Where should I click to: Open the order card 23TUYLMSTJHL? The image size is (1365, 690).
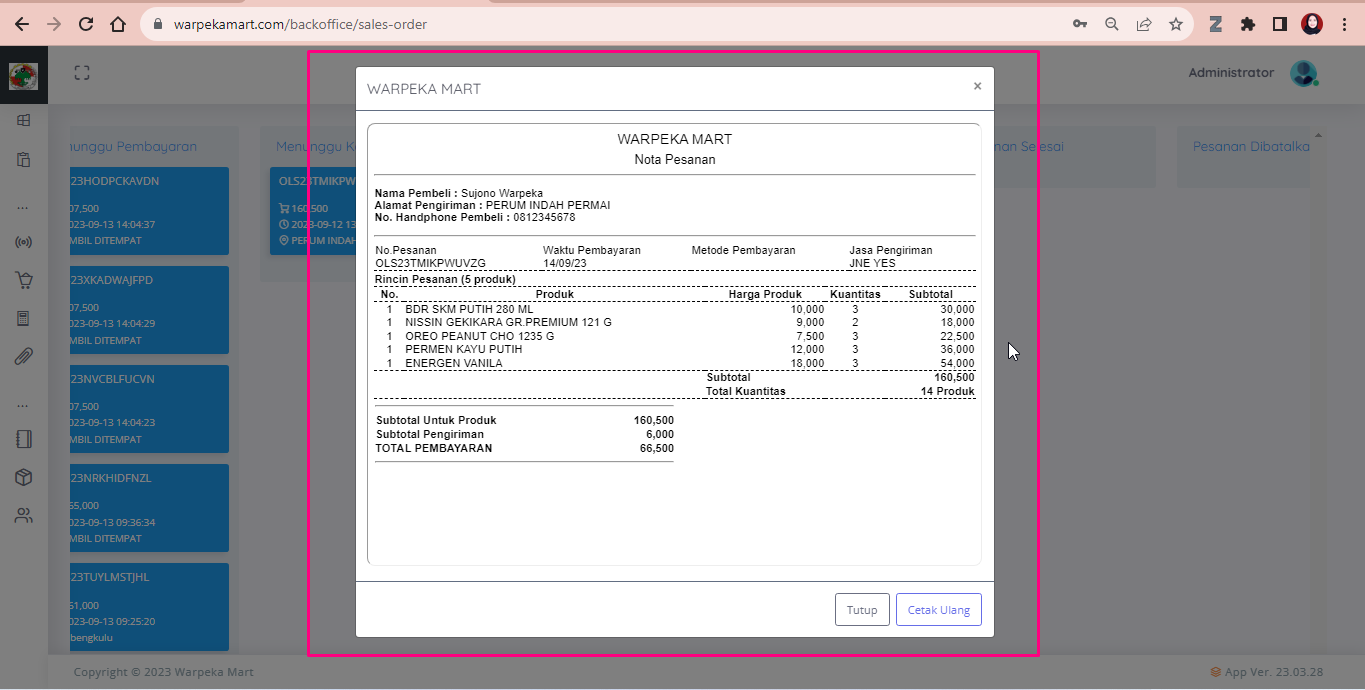tap(148, 607)
